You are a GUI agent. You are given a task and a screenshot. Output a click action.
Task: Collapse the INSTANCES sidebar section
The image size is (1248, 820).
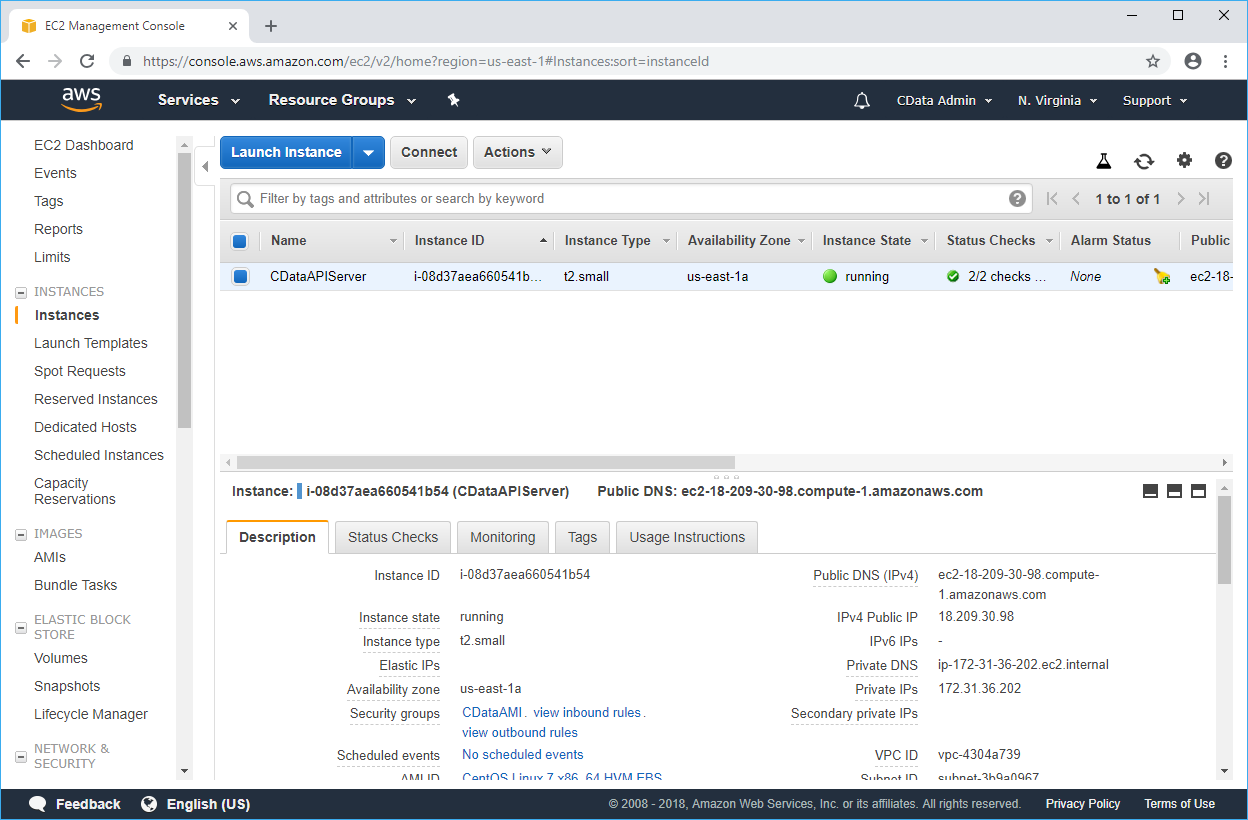tap(20, 292)
